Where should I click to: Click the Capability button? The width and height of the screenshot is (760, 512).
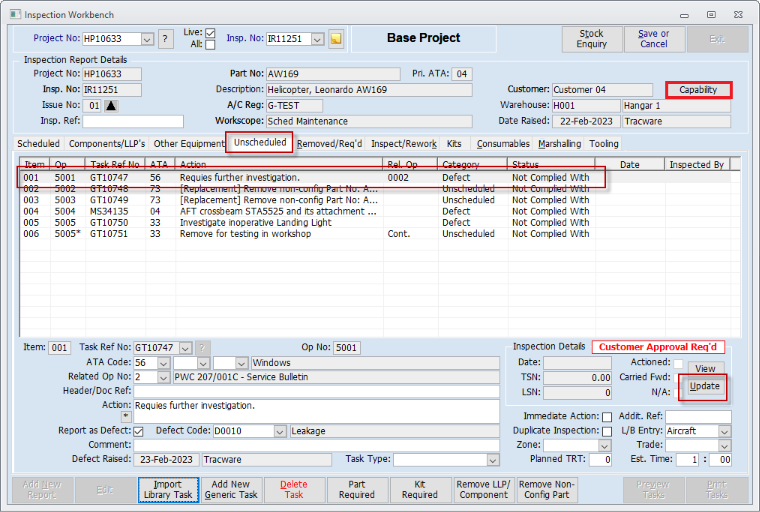(698, 90)
